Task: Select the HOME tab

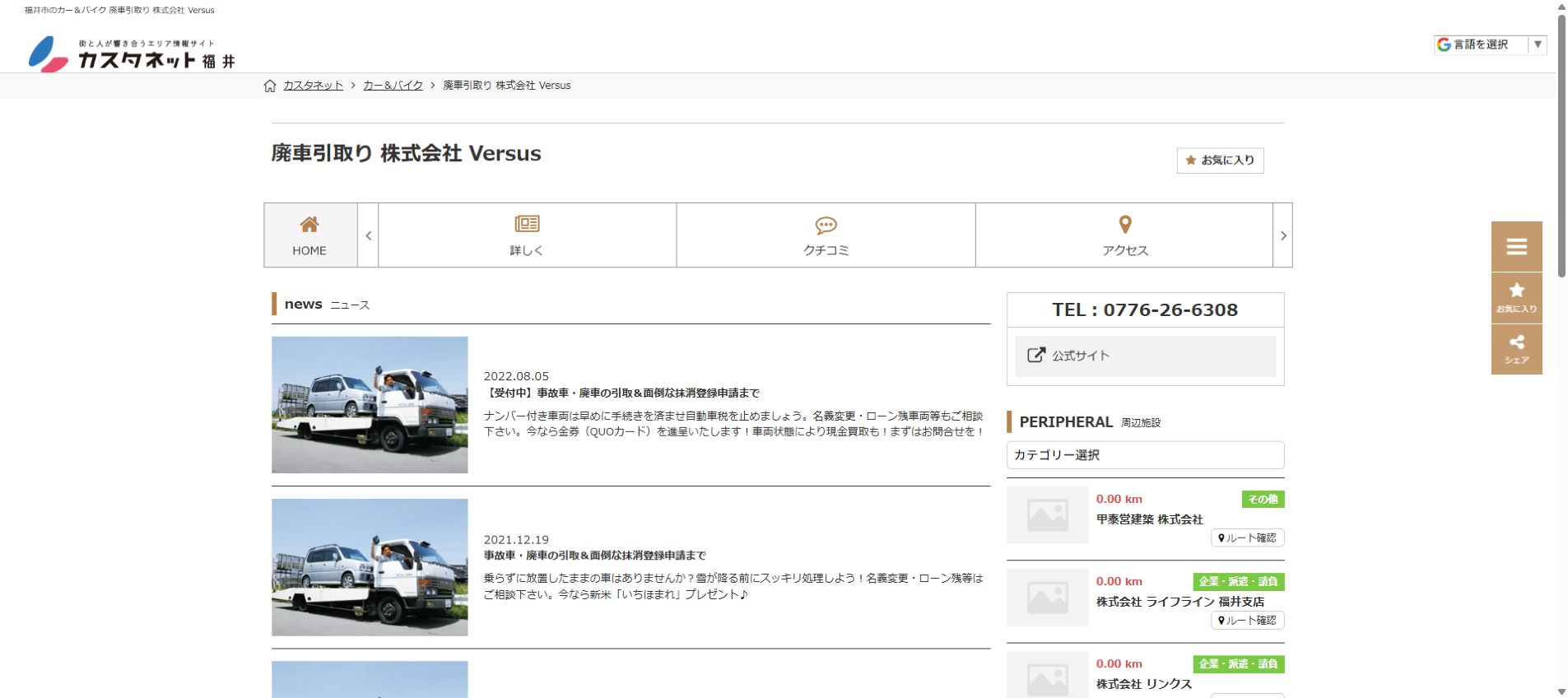Action: click(x=310, y=235)
